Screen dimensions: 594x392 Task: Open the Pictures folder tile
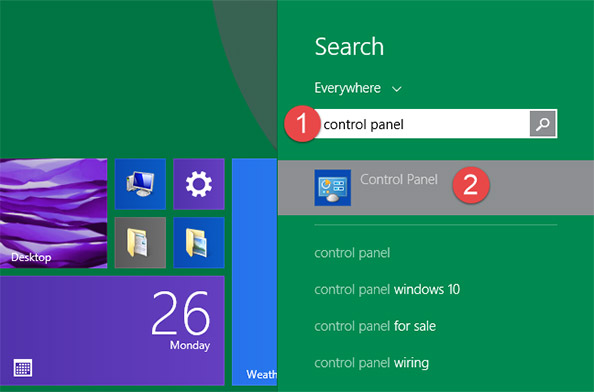coord(199,242)
